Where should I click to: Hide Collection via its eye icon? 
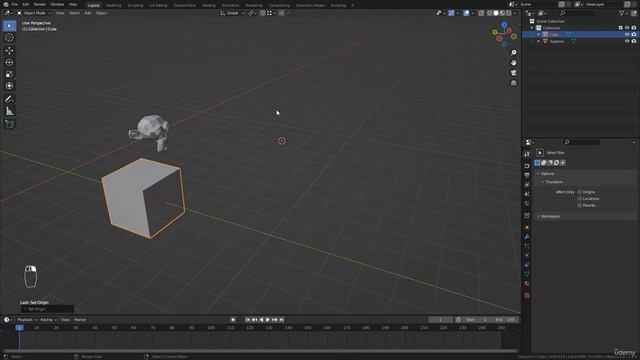pyautogui.click(x=627, y=28)
